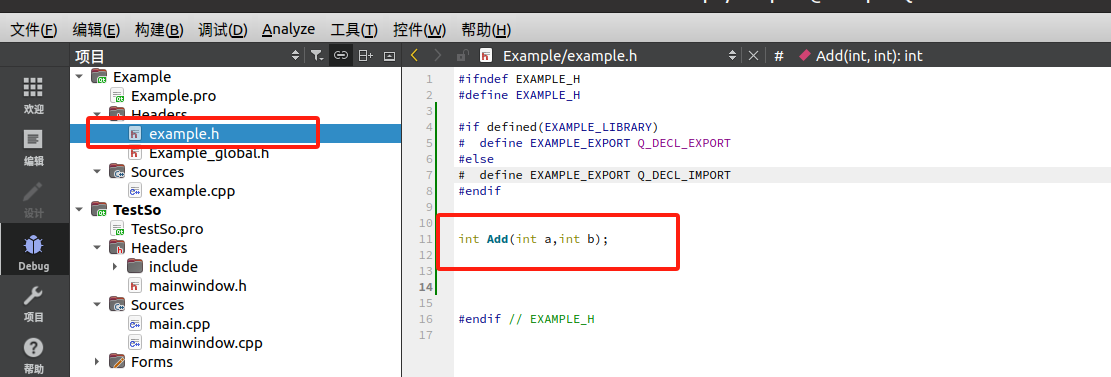The image size is (1111, 377).
Task: Collapse the TestSo project node
Action: [79, 210]
